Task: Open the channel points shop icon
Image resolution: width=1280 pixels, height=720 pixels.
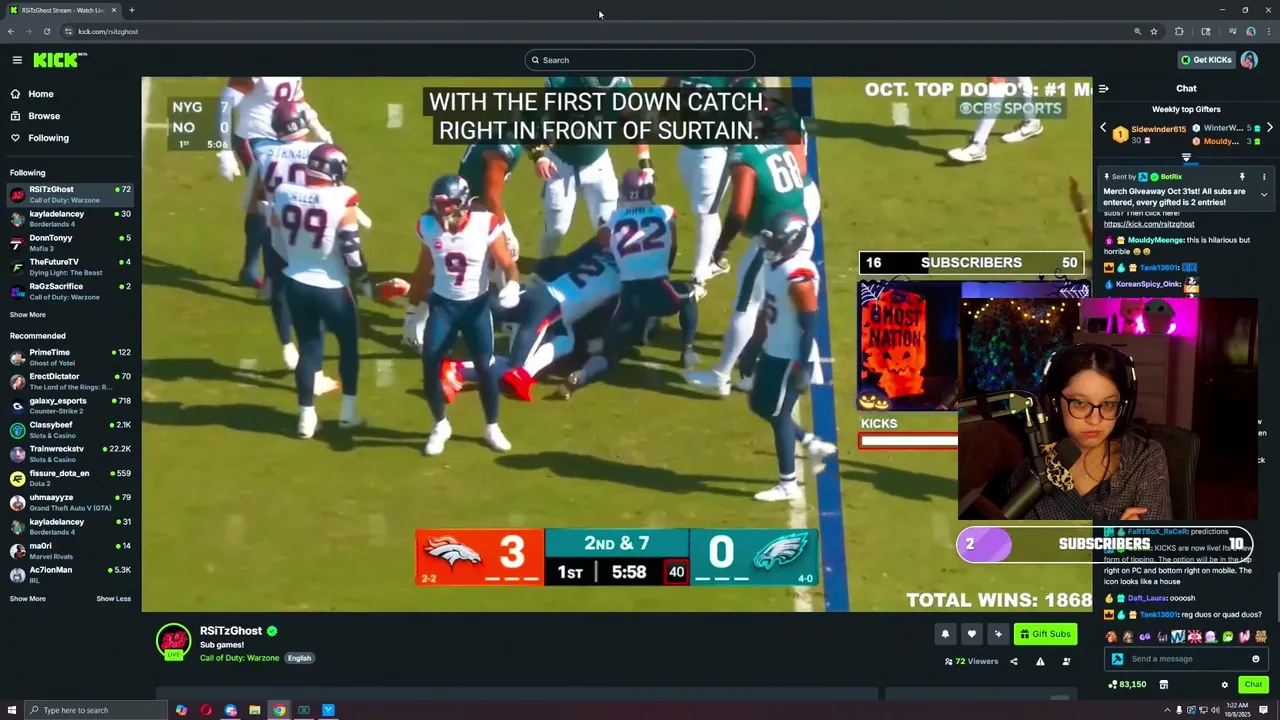Action: pos(1163,685)
